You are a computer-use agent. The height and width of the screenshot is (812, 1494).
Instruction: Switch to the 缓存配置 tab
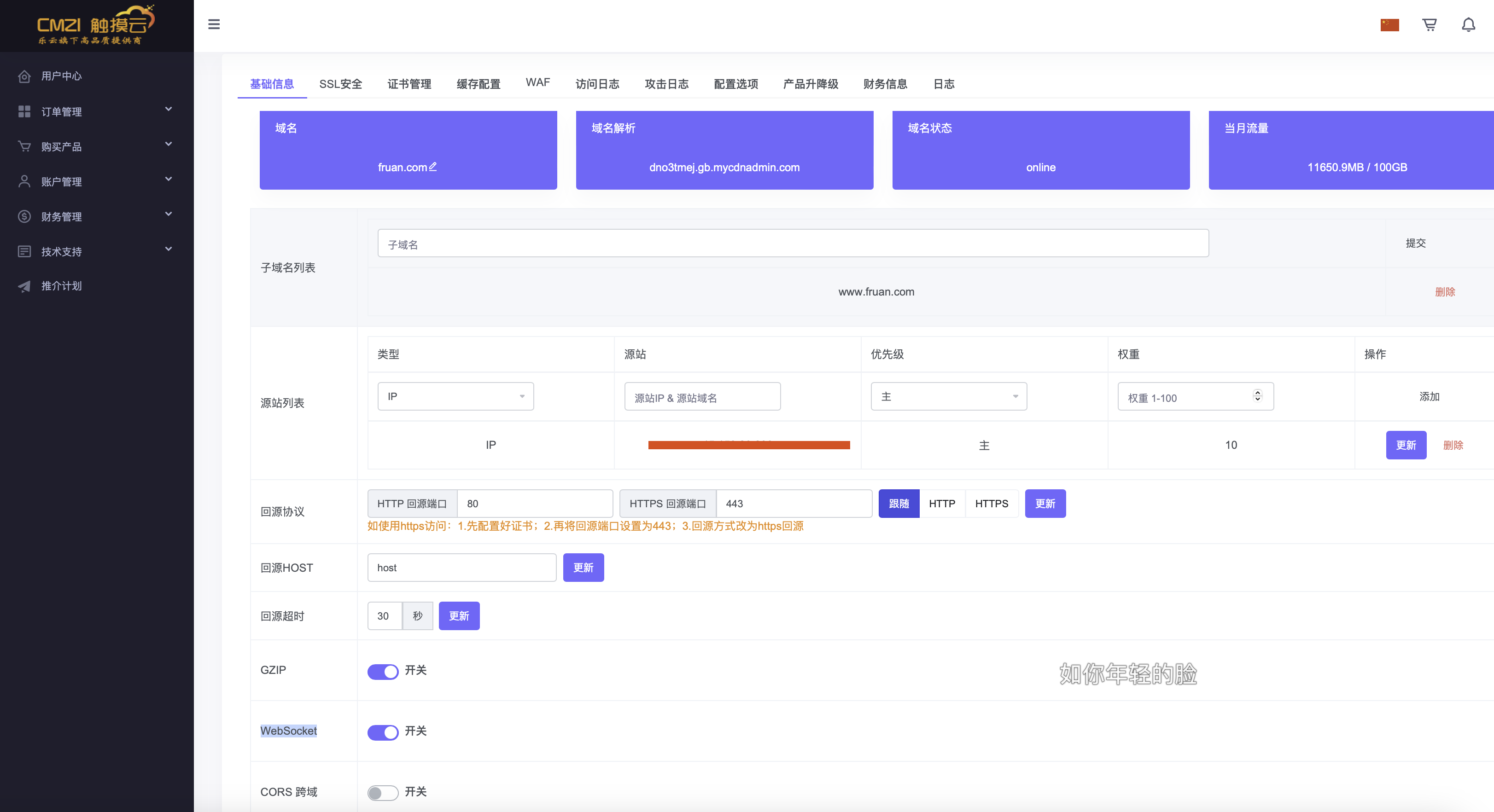pos(479,84)
